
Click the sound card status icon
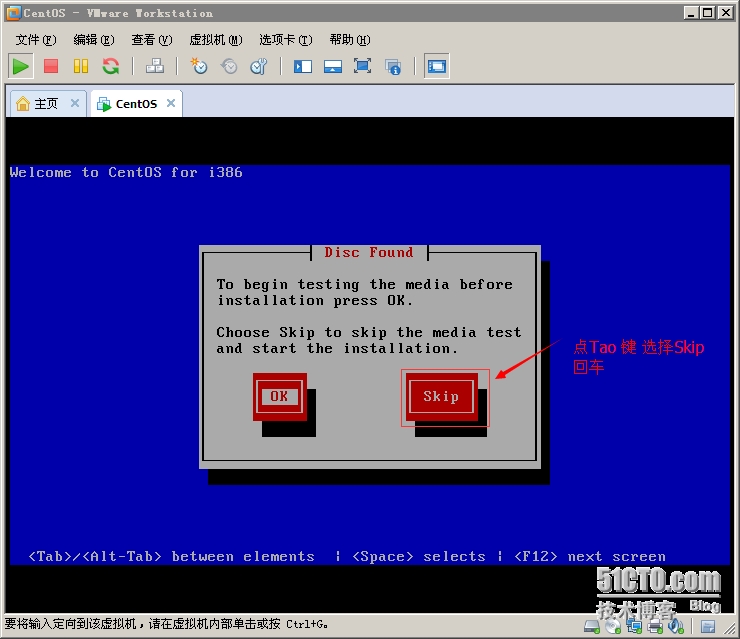676,627
